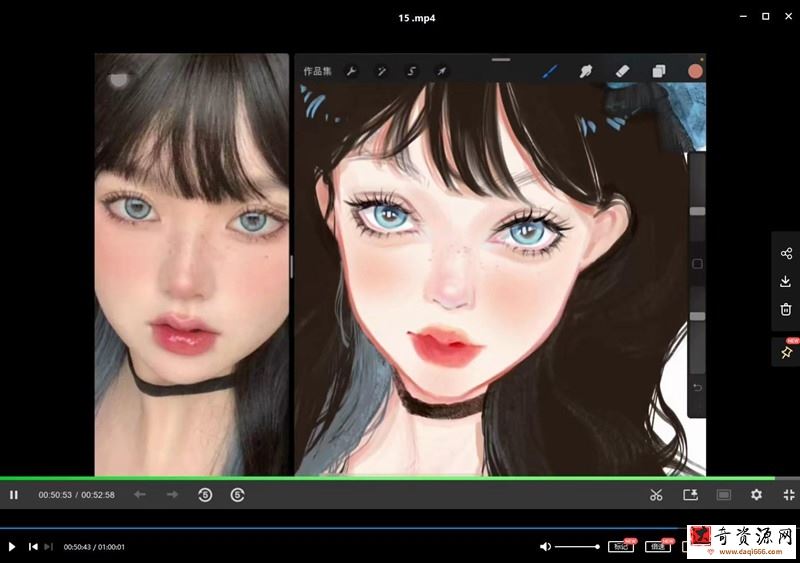Close the video player window
The width and height of the screenshot is (800, 563).
pyautogui.click(x=788, y=16)
